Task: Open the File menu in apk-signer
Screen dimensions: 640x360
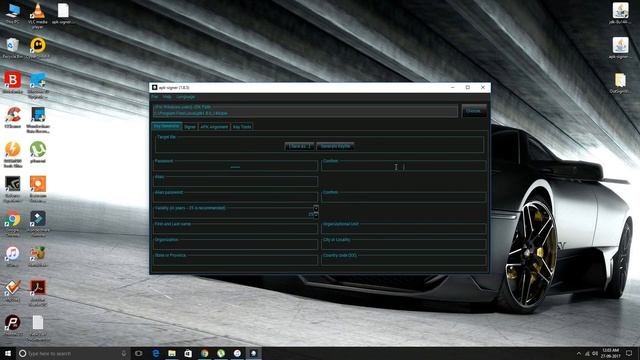Action: point(155,97)
